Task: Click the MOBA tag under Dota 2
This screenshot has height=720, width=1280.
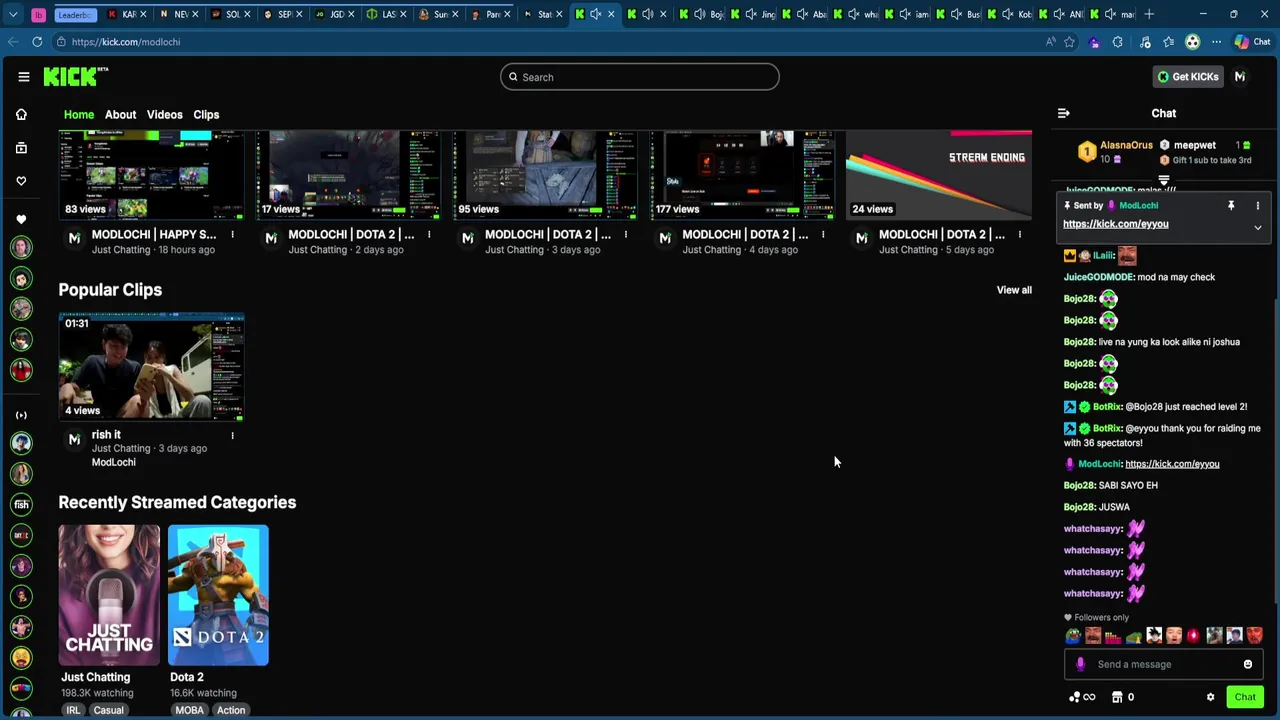Action: click(189, 710)
